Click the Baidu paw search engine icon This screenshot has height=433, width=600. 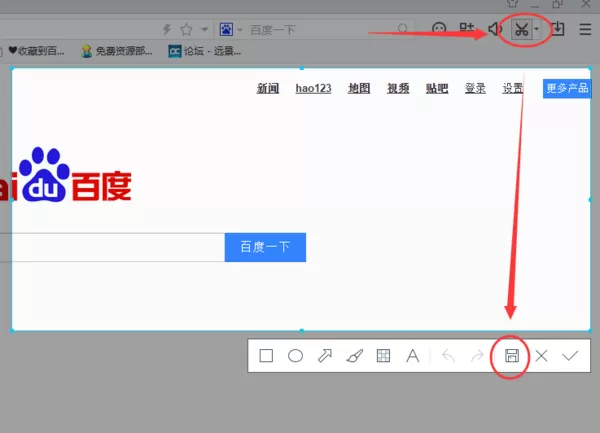tap(226, 29)
